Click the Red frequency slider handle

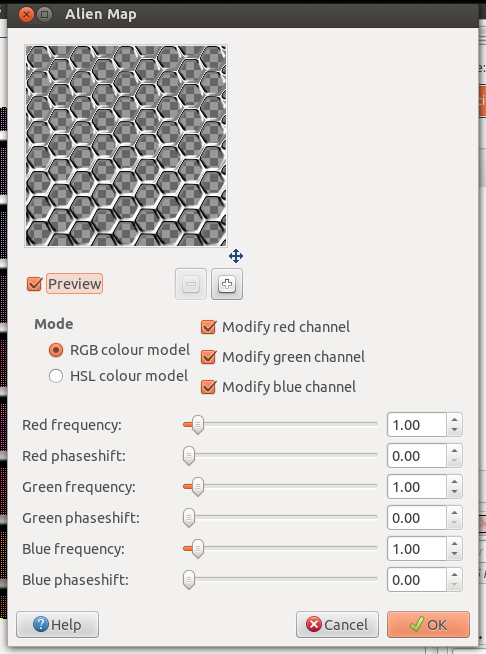tap(198, 425)
